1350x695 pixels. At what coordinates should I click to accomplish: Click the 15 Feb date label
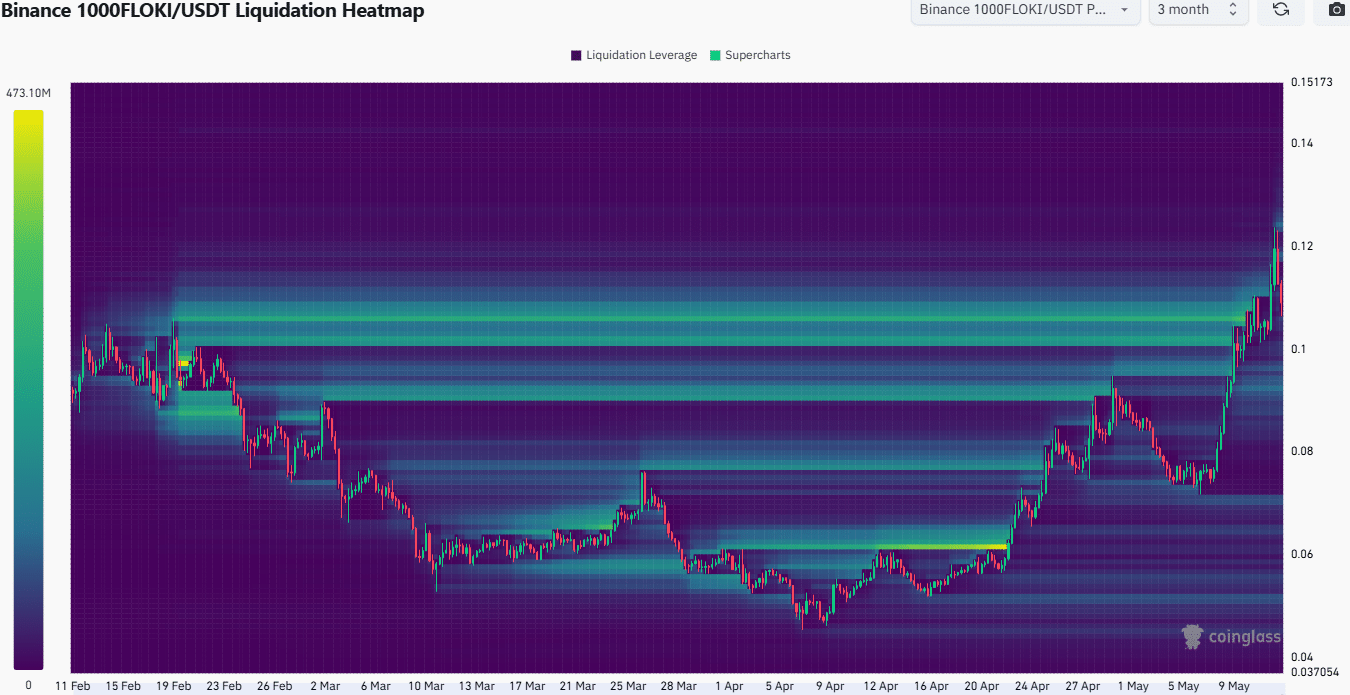[124, 686]
